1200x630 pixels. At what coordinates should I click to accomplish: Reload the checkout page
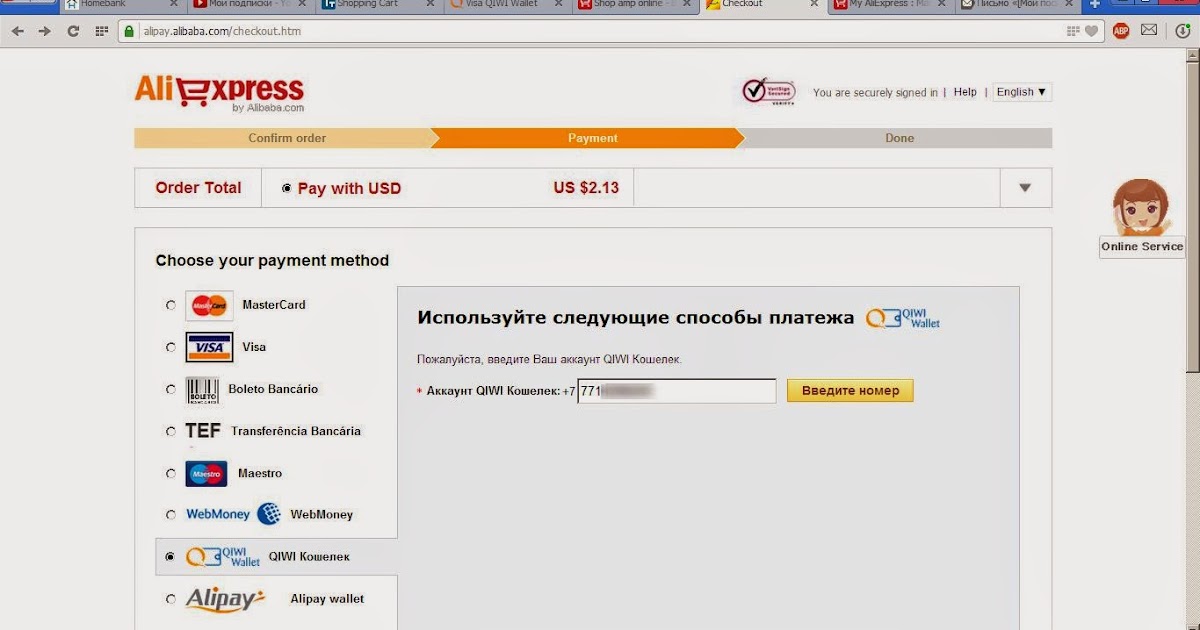tap(73, 31)
